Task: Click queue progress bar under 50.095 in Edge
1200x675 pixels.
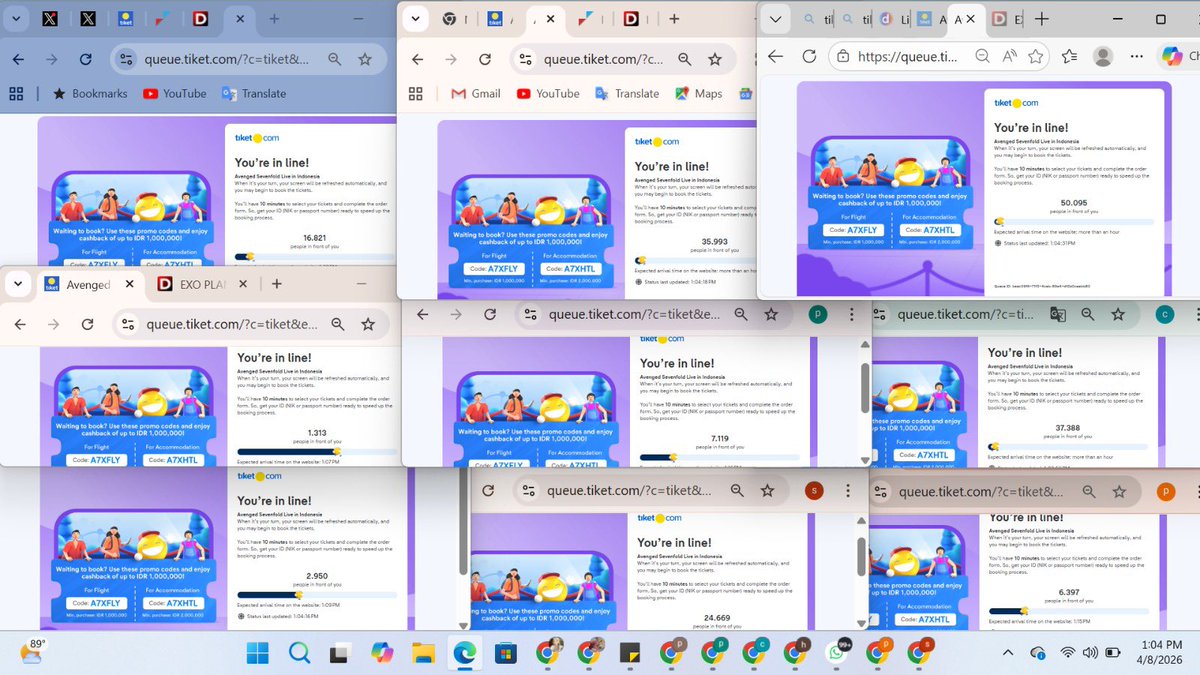Action: click(1073, 221)
